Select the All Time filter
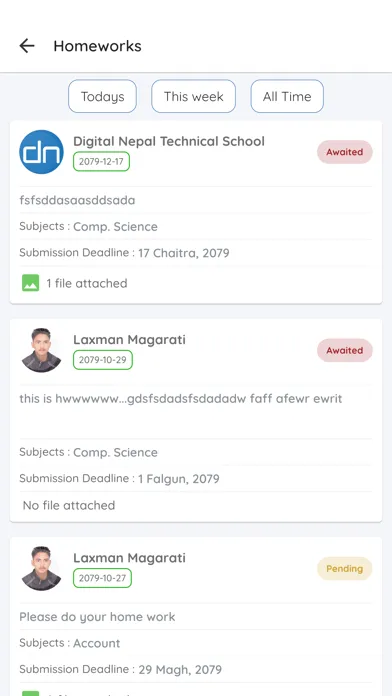 point(287,96)
